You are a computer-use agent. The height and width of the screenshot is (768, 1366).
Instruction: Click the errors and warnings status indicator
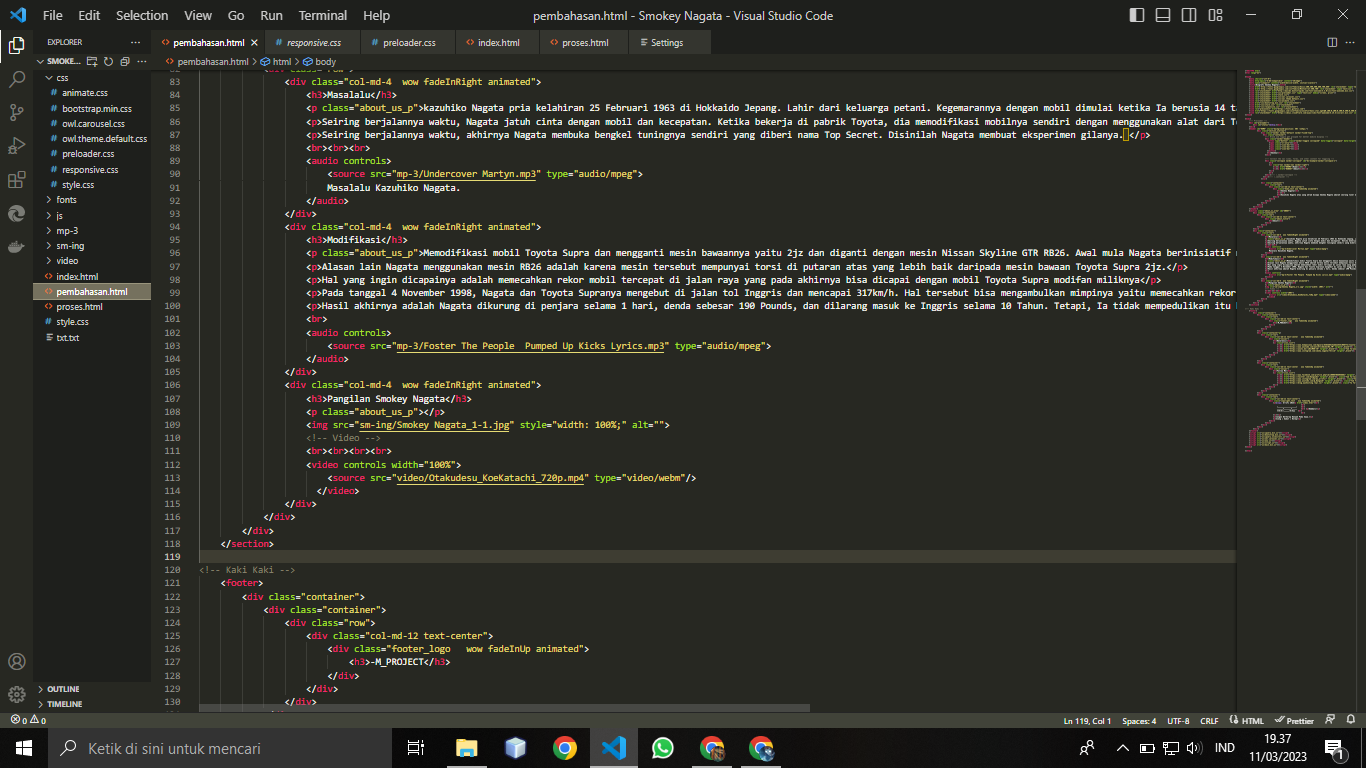click(x=28, y=720)
